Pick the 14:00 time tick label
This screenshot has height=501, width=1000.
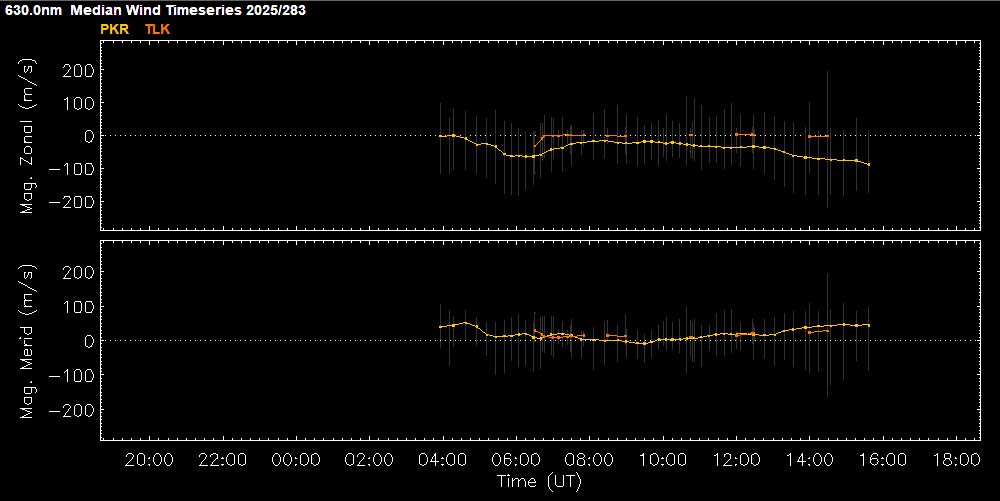tap(809, 460)
